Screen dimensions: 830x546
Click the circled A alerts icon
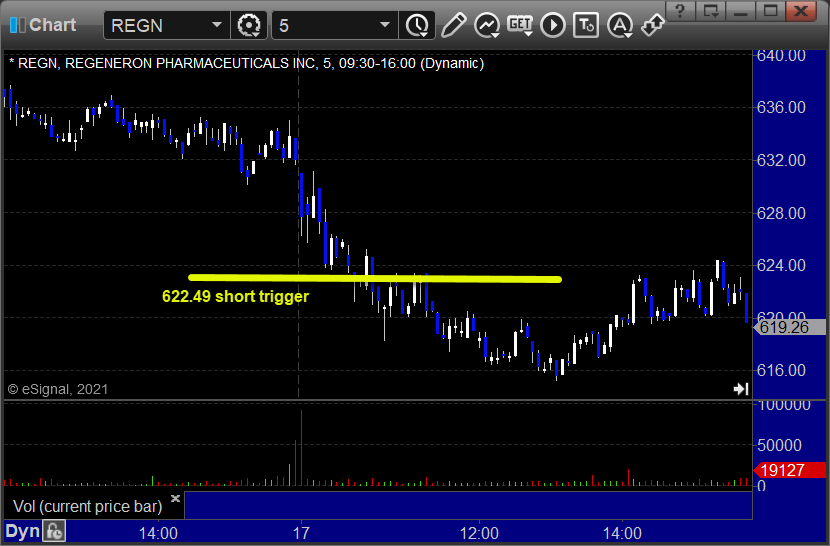620,25
